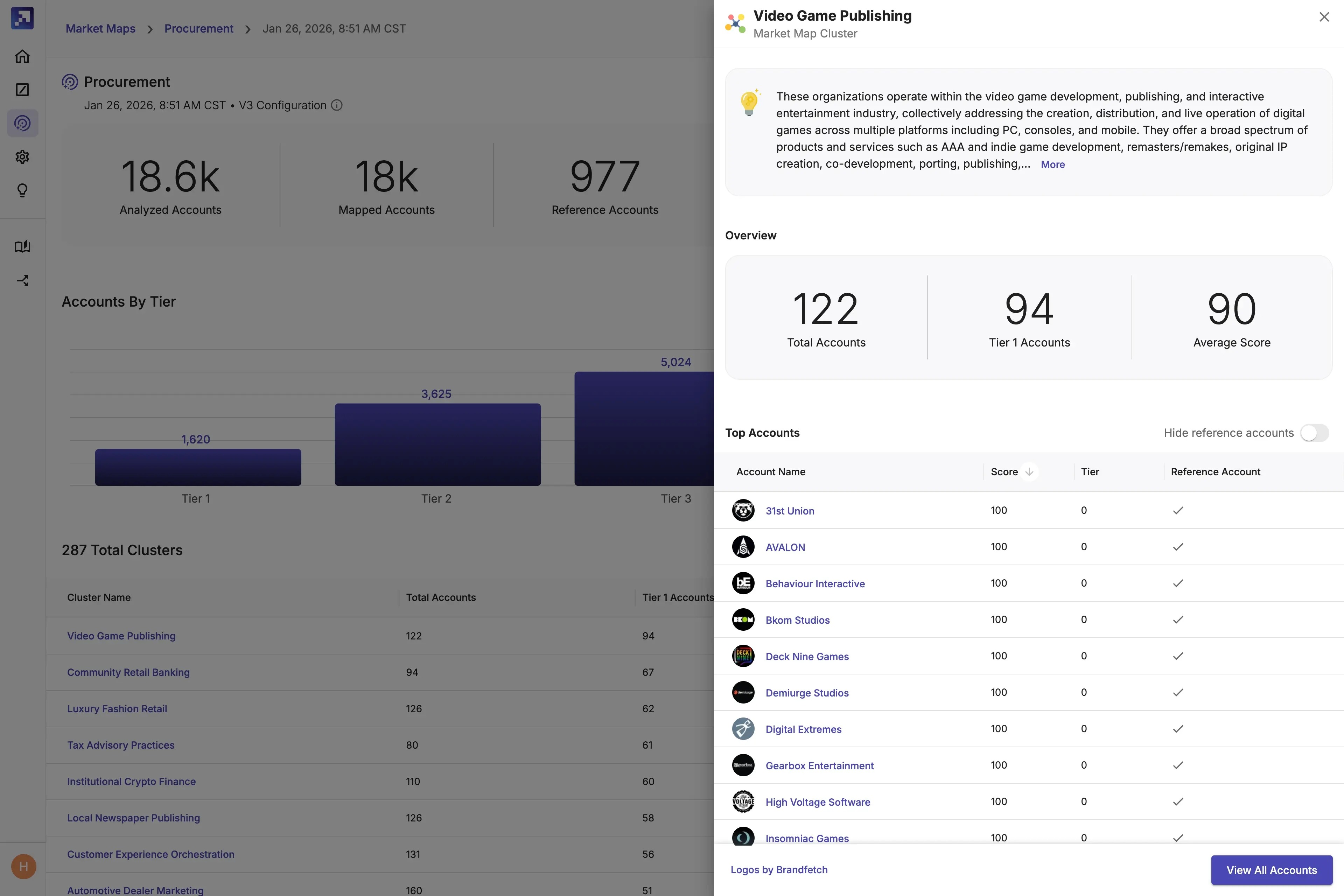Open the Deck Nine Games account

pyautogui.click(x=807, y=657)
